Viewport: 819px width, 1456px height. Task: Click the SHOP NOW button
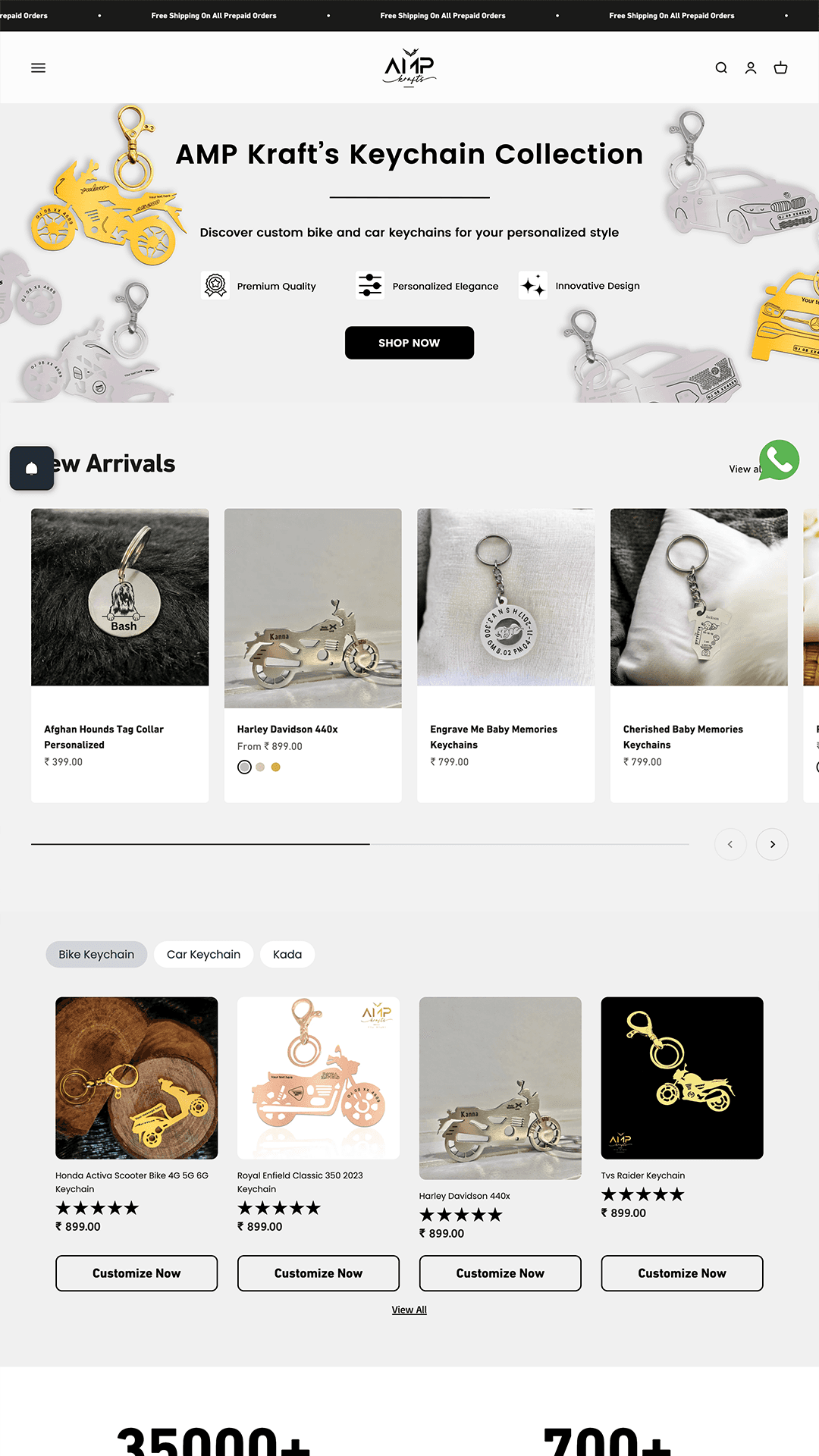coord(409,343)
